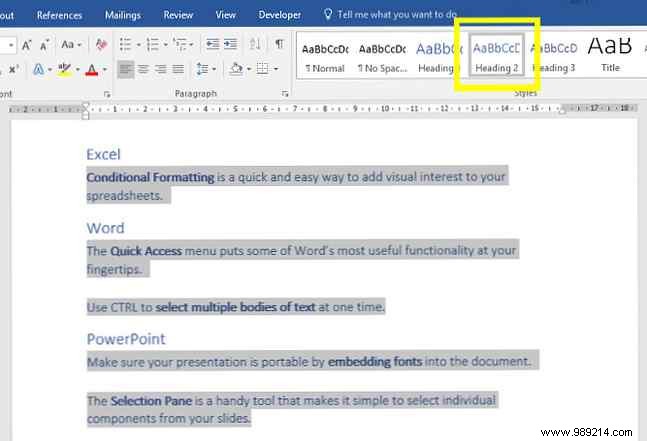Click the Increase Indent icon
Viewport: 647px width, 441px height.
[230, 44]
